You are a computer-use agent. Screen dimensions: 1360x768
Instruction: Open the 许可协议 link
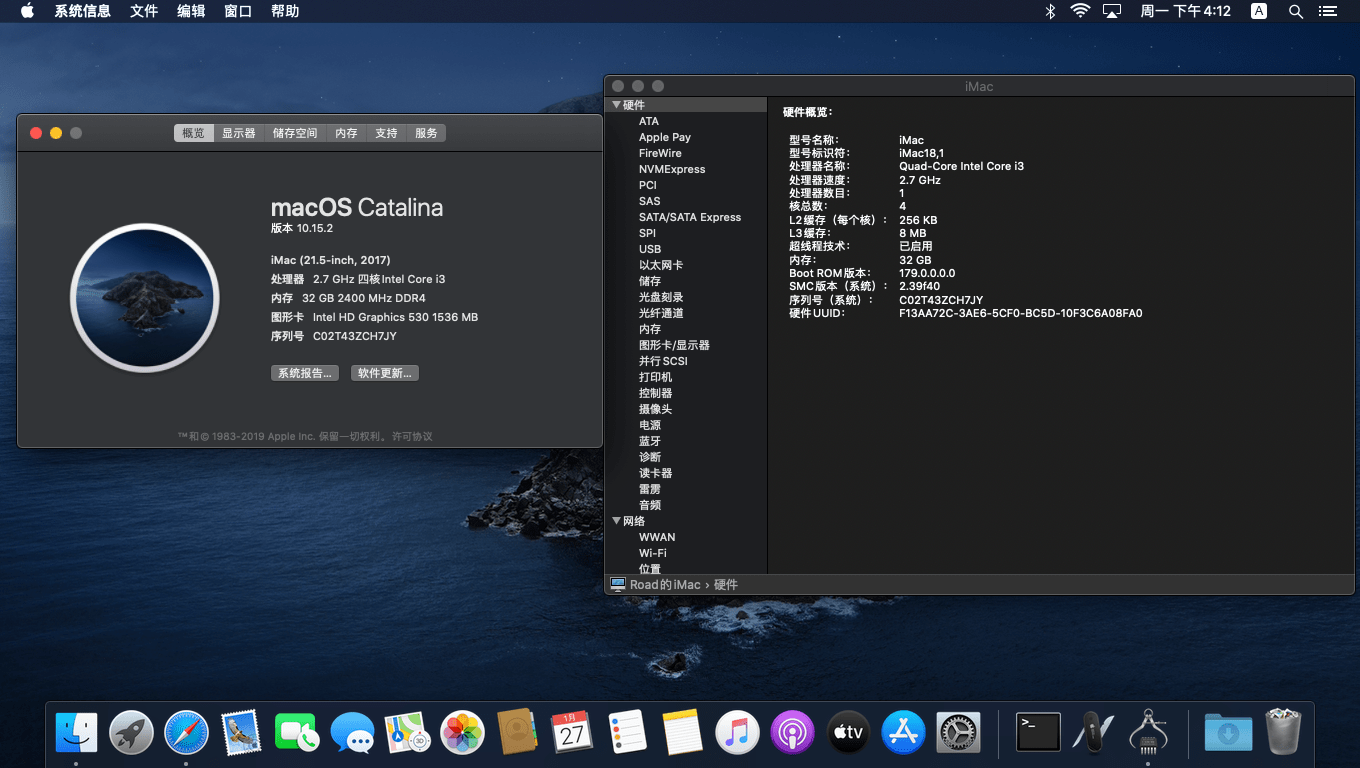click(412, 436)
